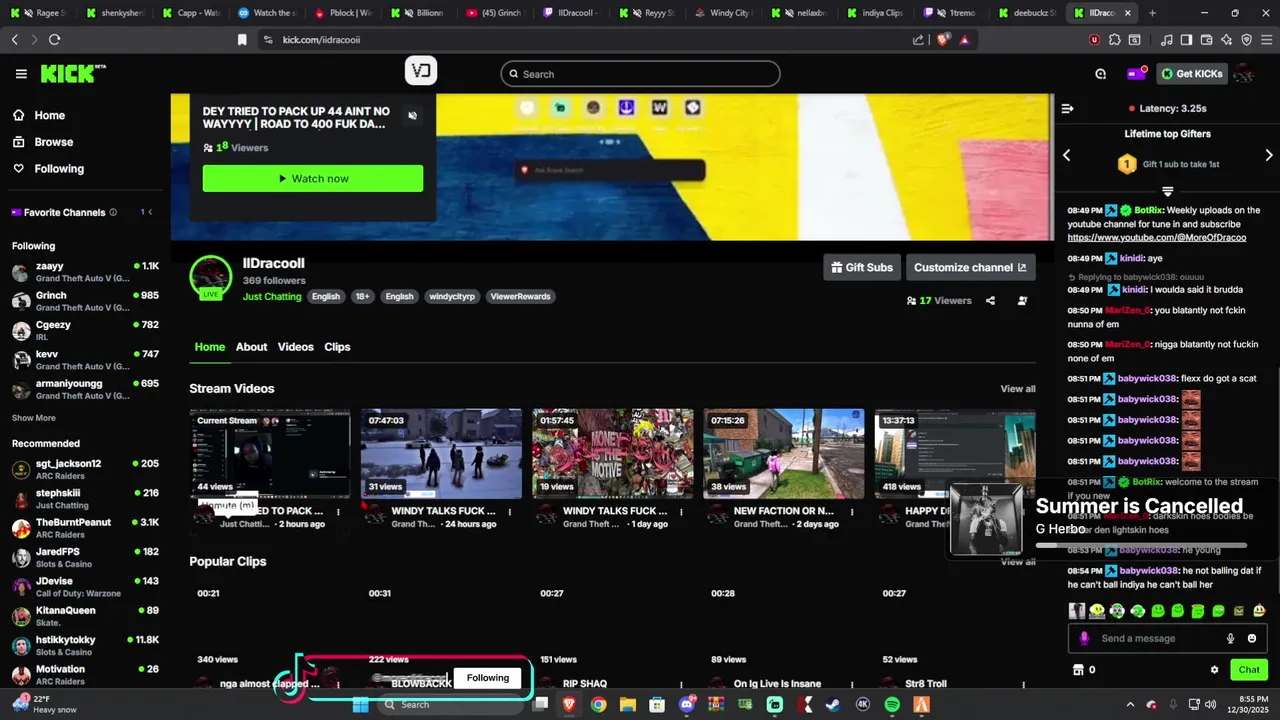Collapse the chat panel
Screen dimensions: 1280x720
(1067, 108)
